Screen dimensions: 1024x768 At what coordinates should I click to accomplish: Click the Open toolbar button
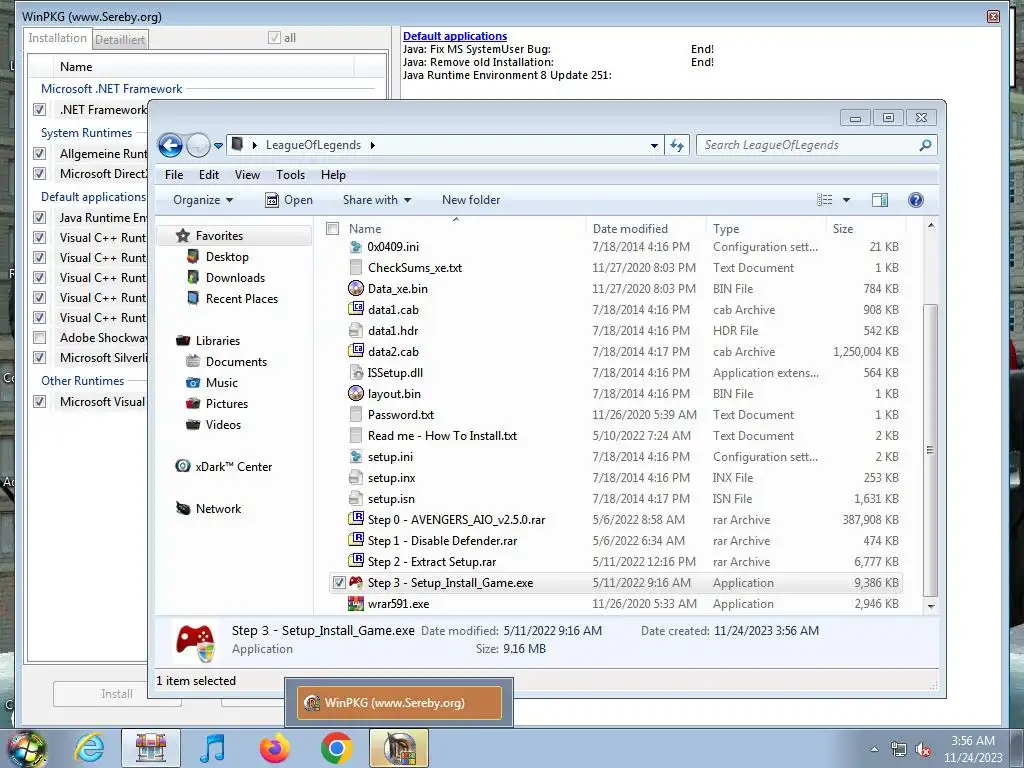pyautogui.click(x=289, y=200)
